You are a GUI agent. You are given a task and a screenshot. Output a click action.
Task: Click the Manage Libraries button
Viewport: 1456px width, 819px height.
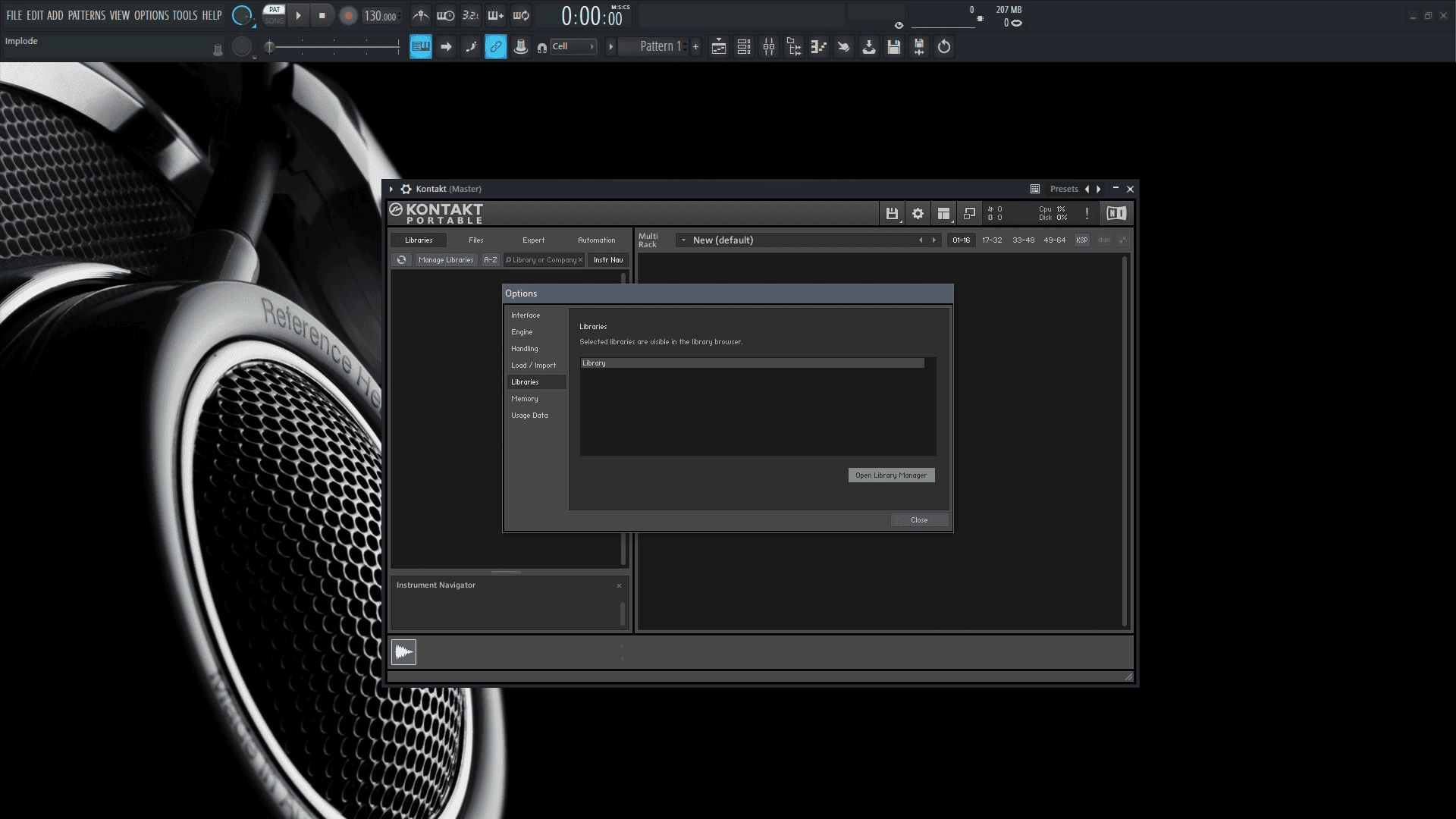(x=446, y=260)
